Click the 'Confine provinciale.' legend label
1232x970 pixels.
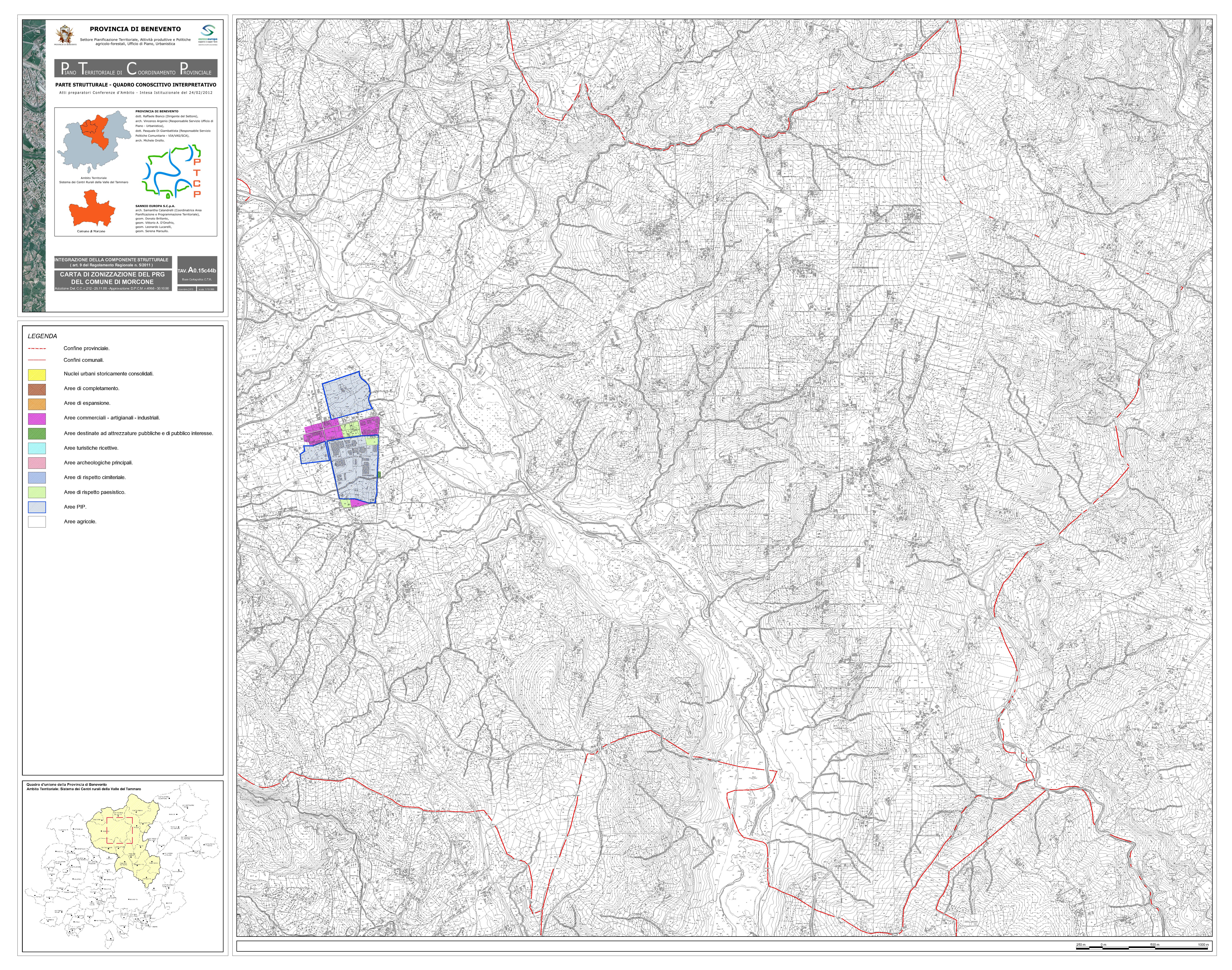86,349
